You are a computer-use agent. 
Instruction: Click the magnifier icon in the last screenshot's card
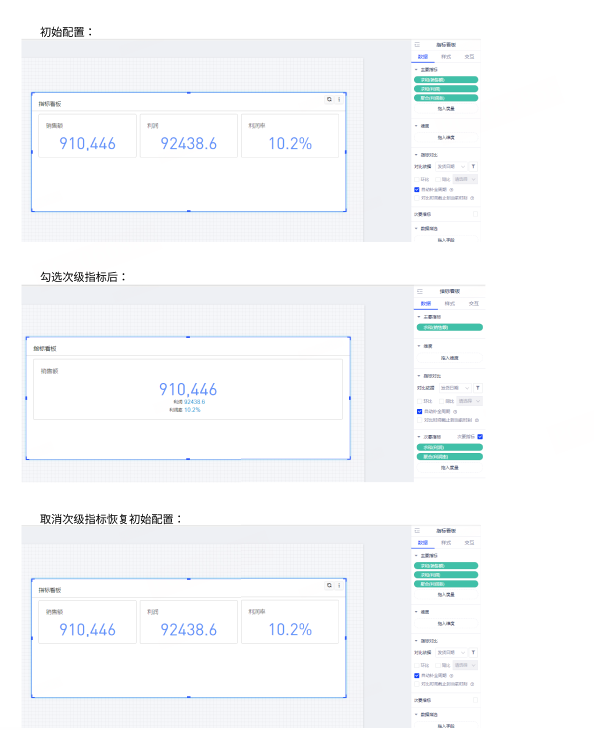point(329,585)
